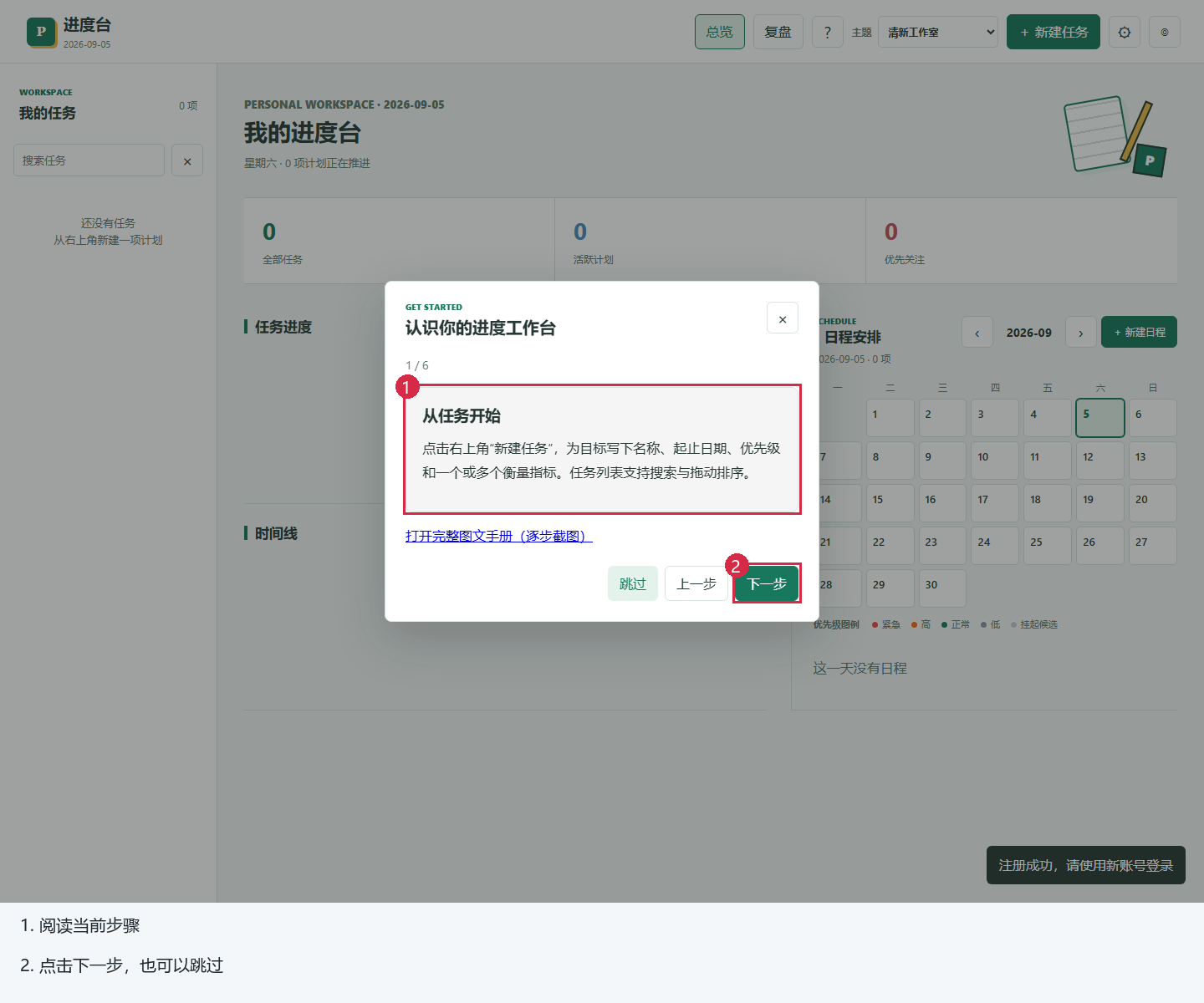Close the onboarding dialog with X
This screenshot has width=1204, height=1003.
click(783, 318)
